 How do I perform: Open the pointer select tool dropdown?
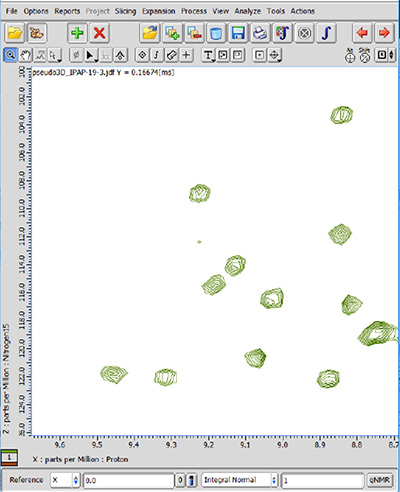point(54,55)
